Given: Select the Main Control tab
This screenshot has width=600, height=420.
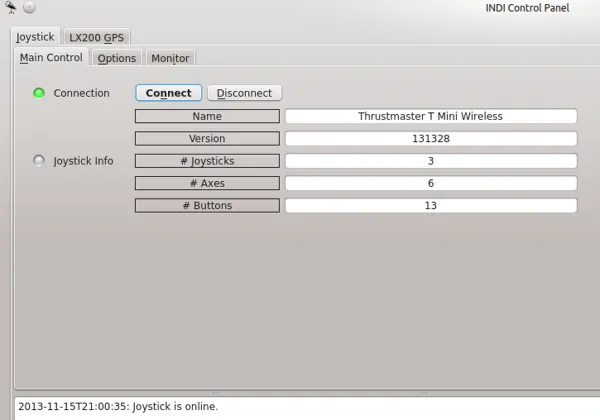Looking at the screenshot, I should click(51, 57).
